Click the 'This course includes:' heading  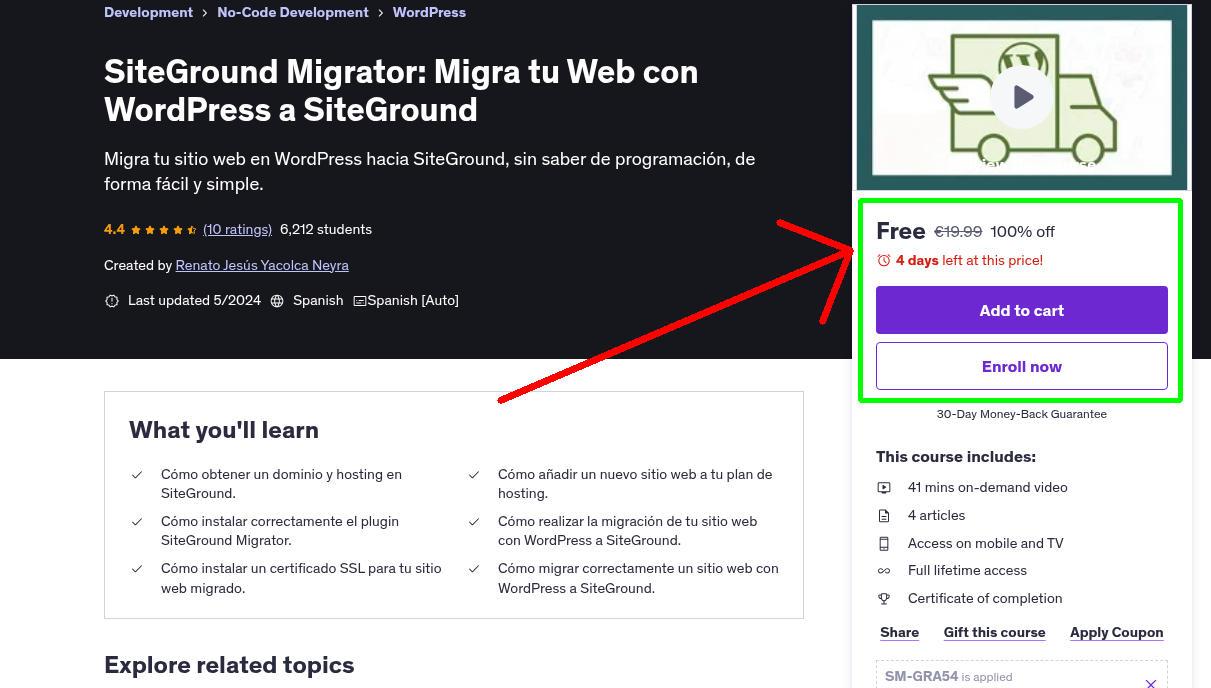pos(956,457)
